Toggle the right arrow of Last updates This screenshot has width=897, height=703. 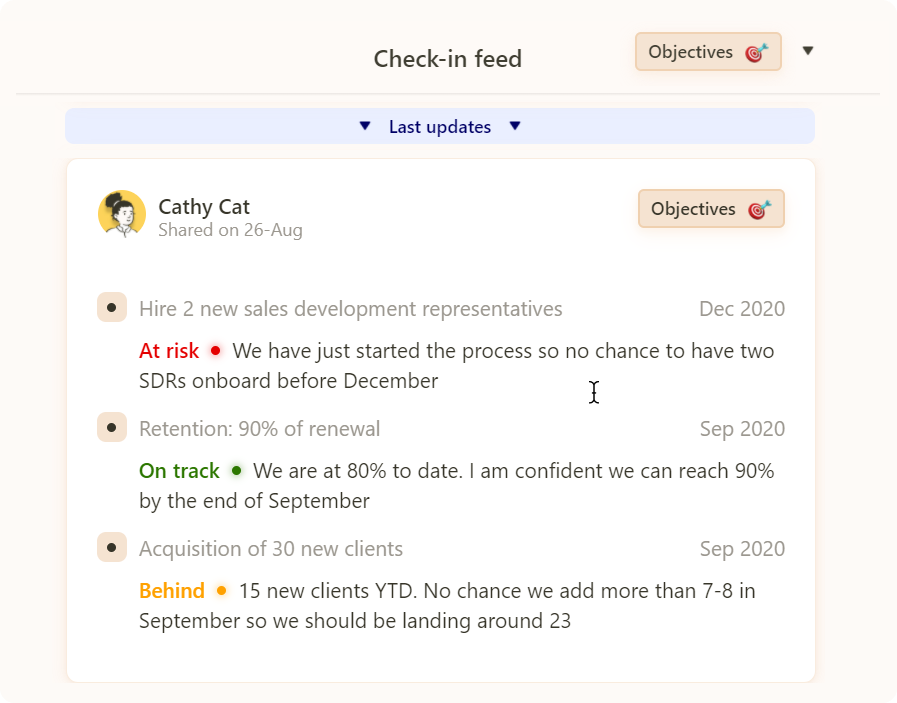click(x=515, y=126)
